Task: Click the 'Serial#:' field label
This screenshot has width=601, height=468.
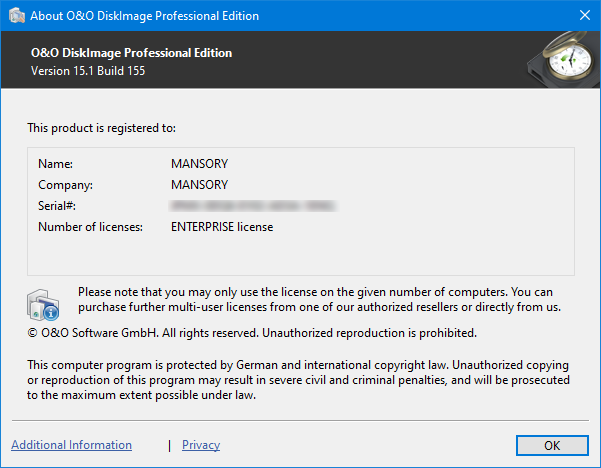Action: [x=57, y=206]
